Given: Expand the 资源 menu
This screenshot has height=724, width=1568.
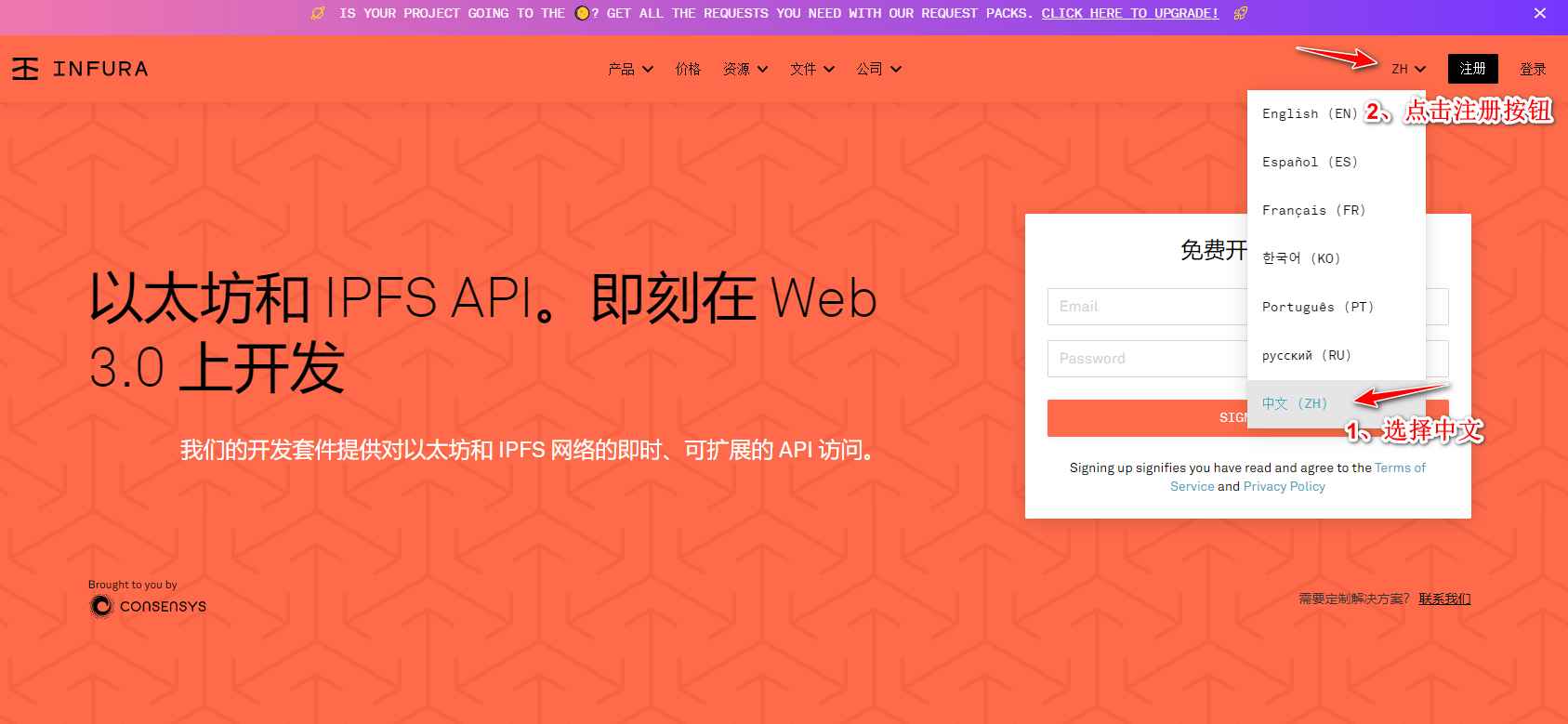Looking at the screenshot, I should pos(745,69).
